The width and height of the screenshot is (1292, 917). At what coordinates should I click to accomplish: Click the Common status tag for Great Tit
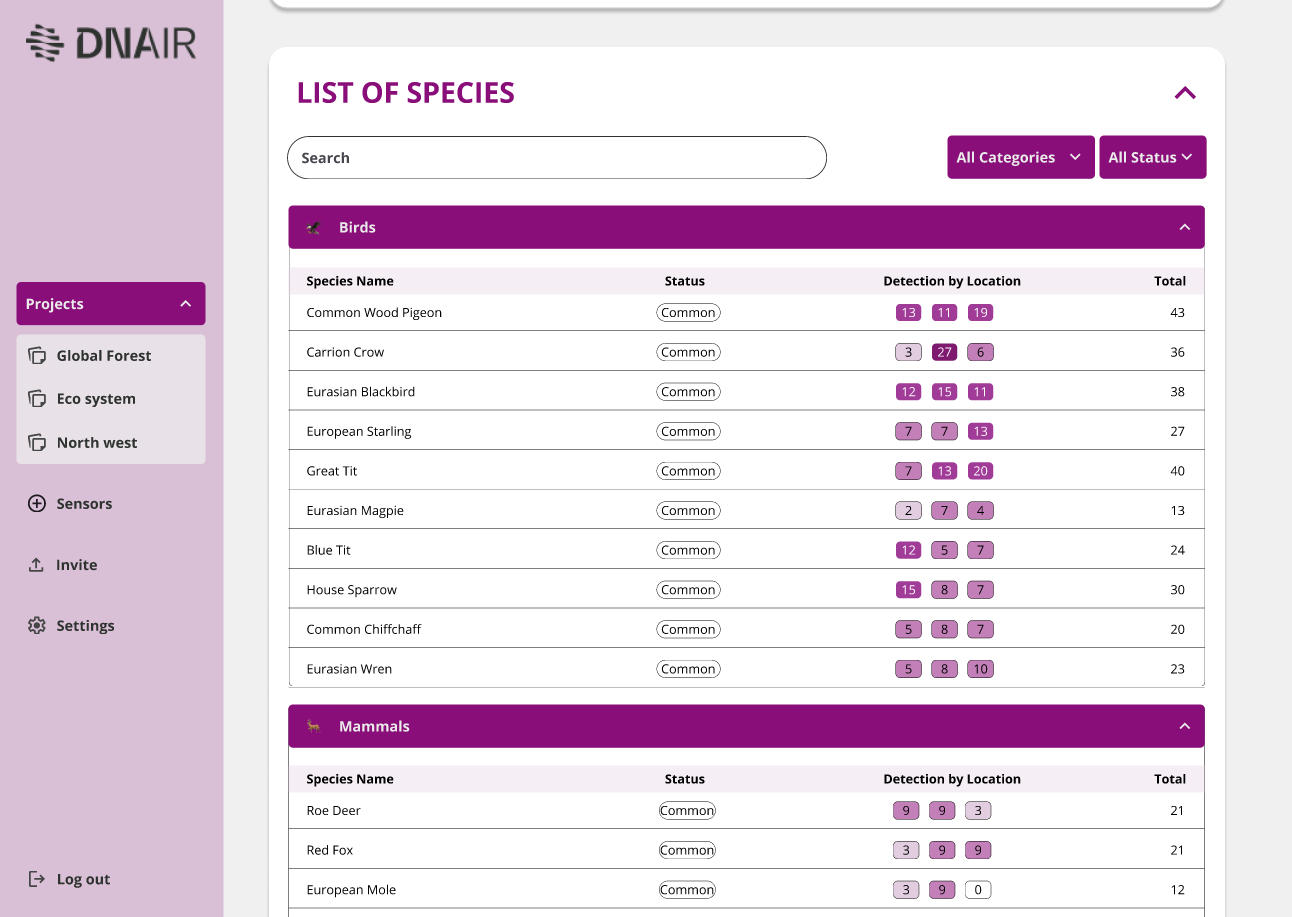pyautogui.click(x=688, y=471)
